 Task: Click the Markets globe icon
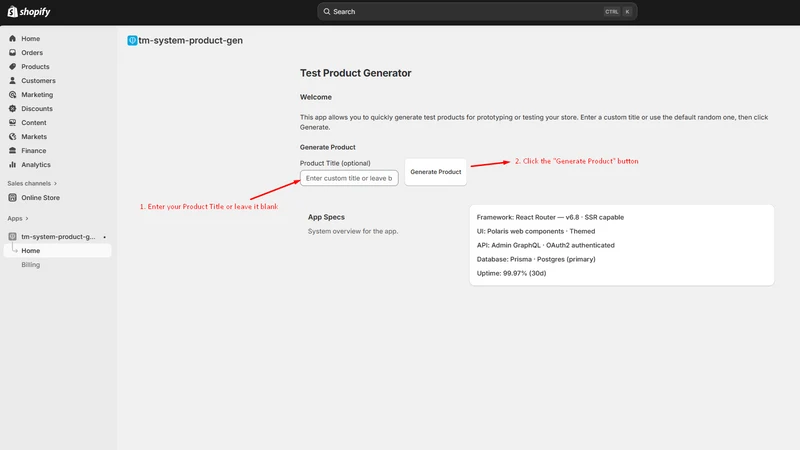tap(12, 137)
